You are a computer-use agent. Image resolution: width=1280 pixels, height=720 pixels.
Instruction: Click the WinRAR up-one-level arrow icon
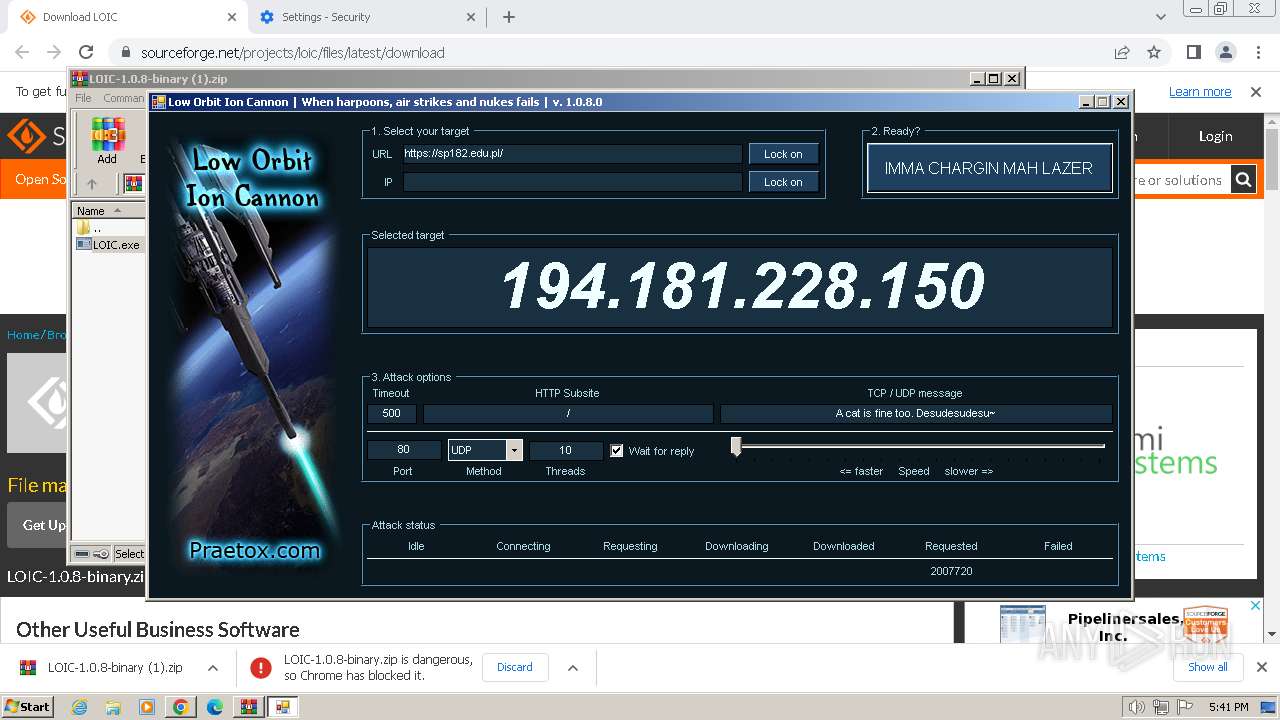tap(91, 183)
